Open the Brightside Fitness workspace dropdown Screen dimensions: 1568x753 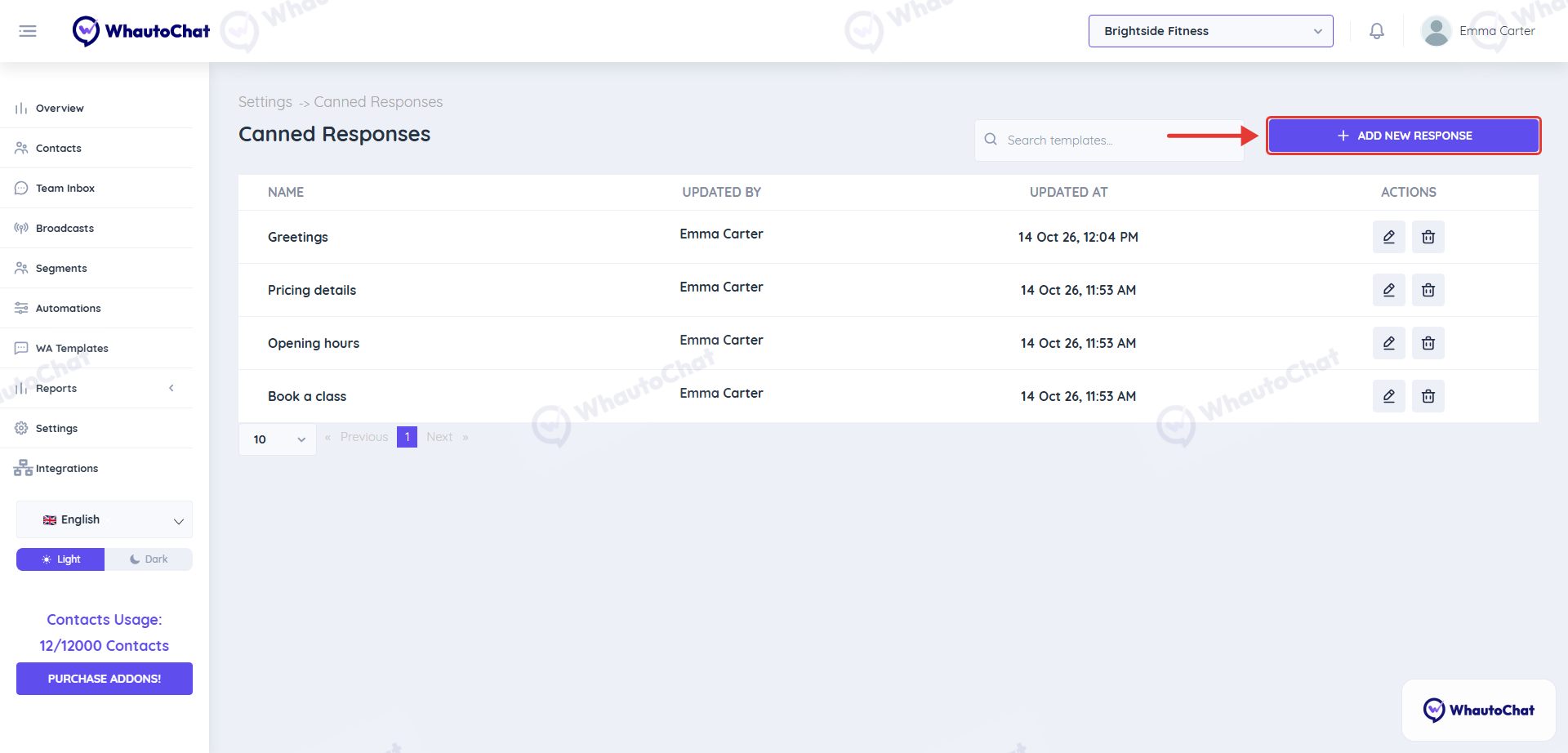1211,31
